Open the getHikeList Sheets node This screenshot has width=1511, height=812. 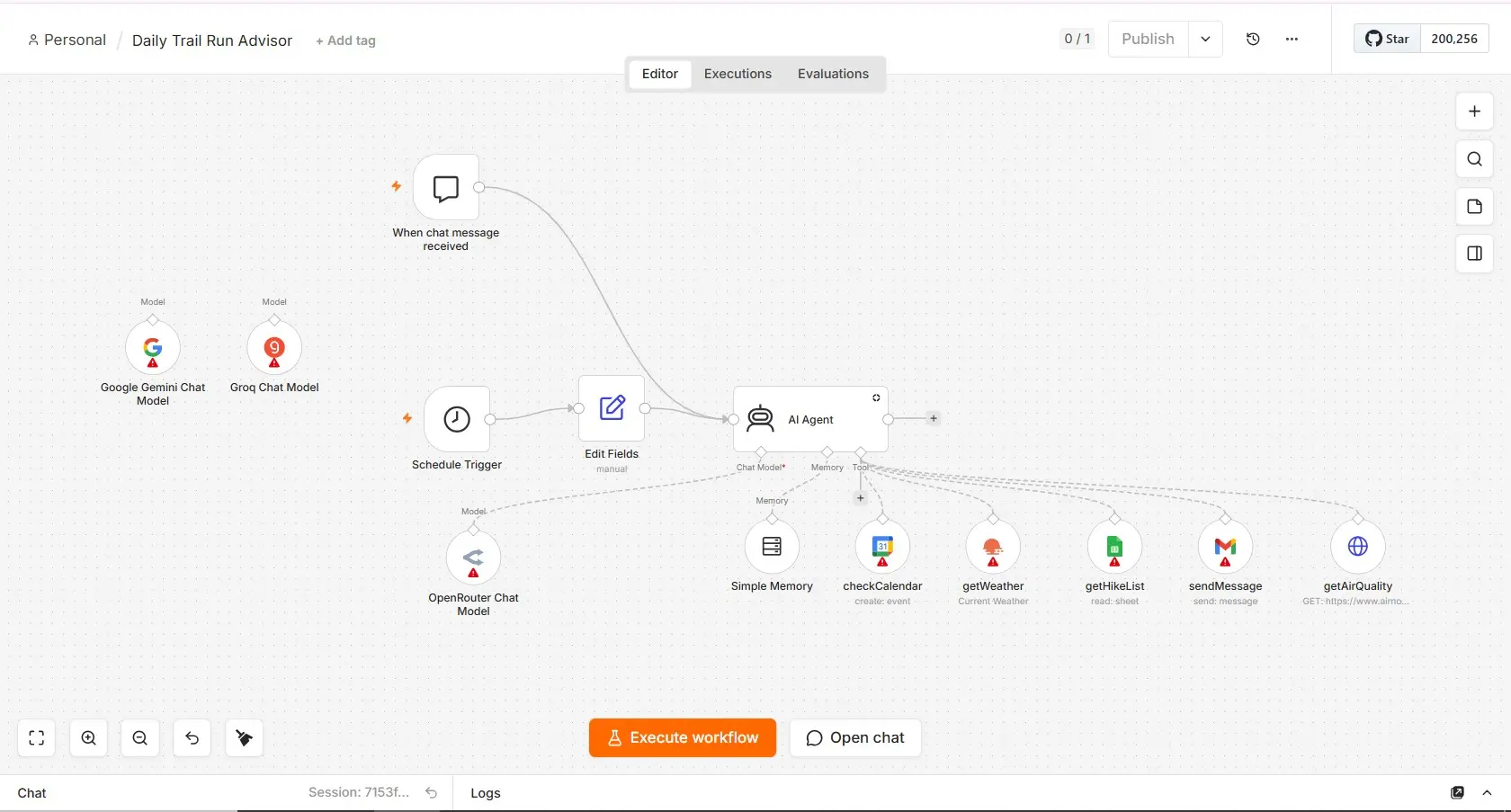tap(1114, 547)
